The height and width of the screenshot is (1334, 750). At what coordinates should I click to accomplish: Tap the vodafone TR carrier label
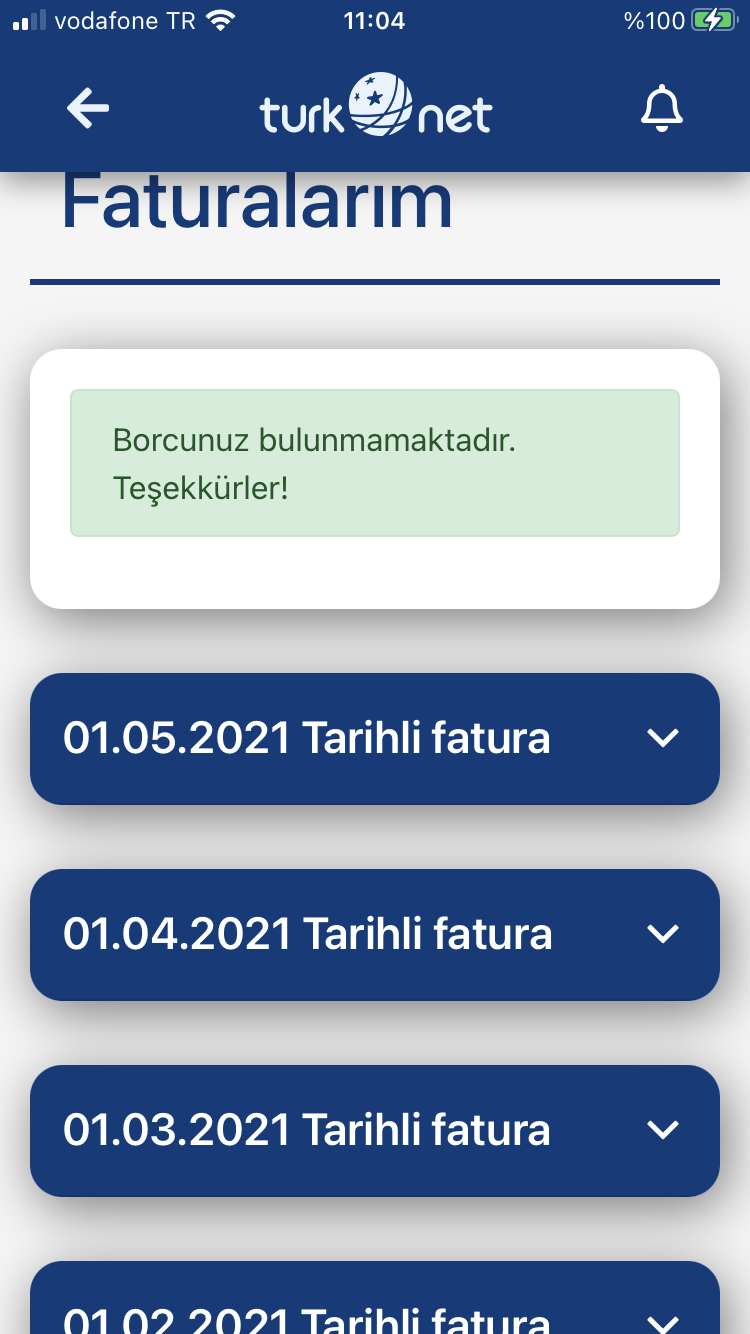(x=125, y=20)
